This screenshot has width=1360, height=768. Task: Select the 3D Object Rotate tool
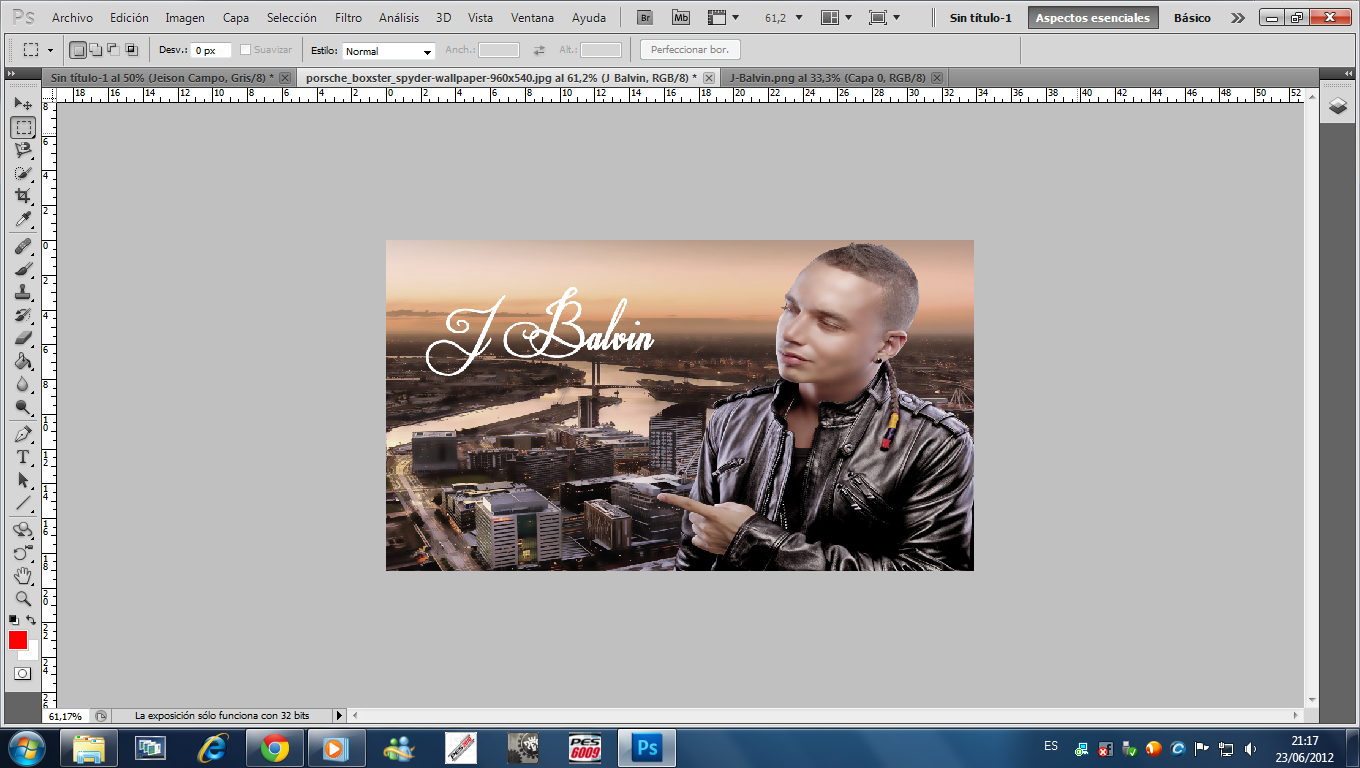23,530
